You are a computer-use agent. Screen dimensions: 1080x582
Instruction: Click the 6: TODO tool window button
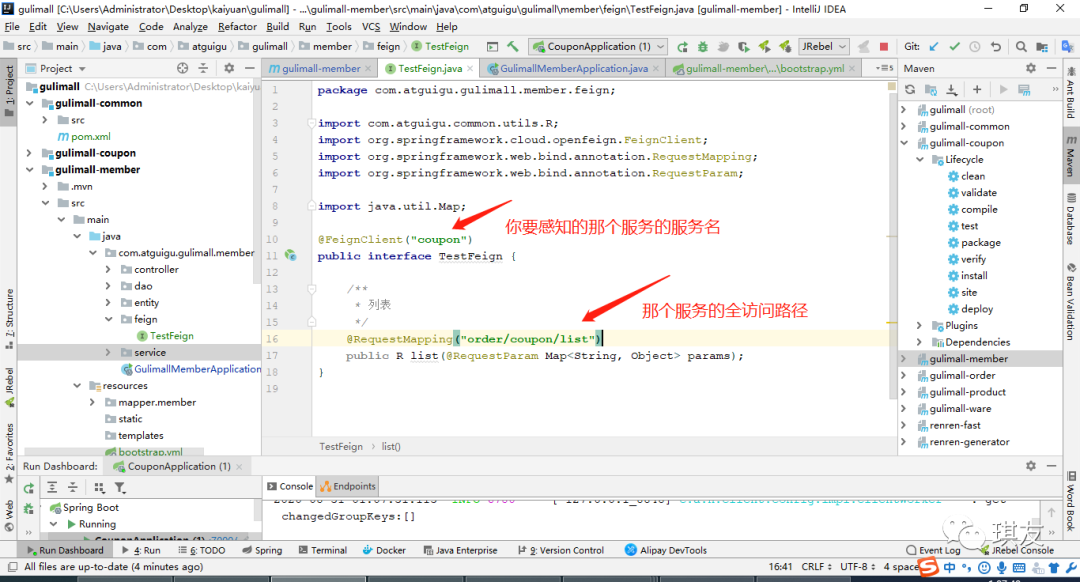pyautogui.click(x=202, y=550)
